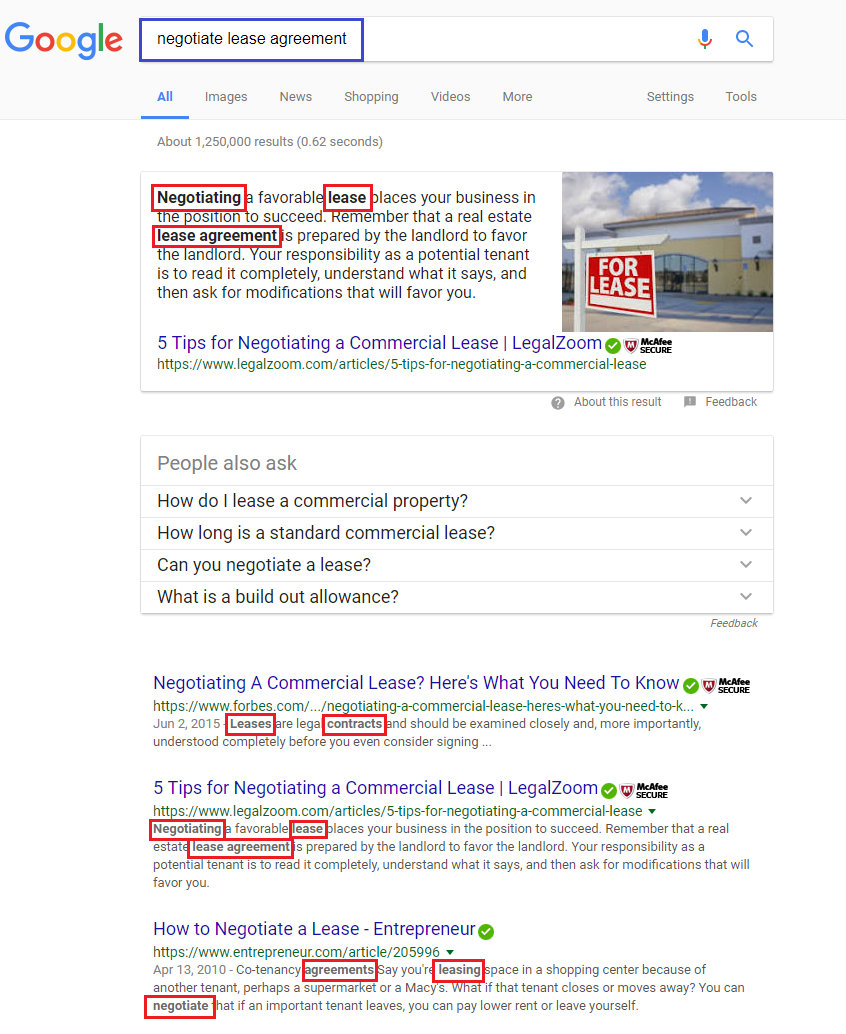The image size is (846, 1034).
Task: Click McAfee Secure badge on Forbes result
Action: (x=726, y=685)
